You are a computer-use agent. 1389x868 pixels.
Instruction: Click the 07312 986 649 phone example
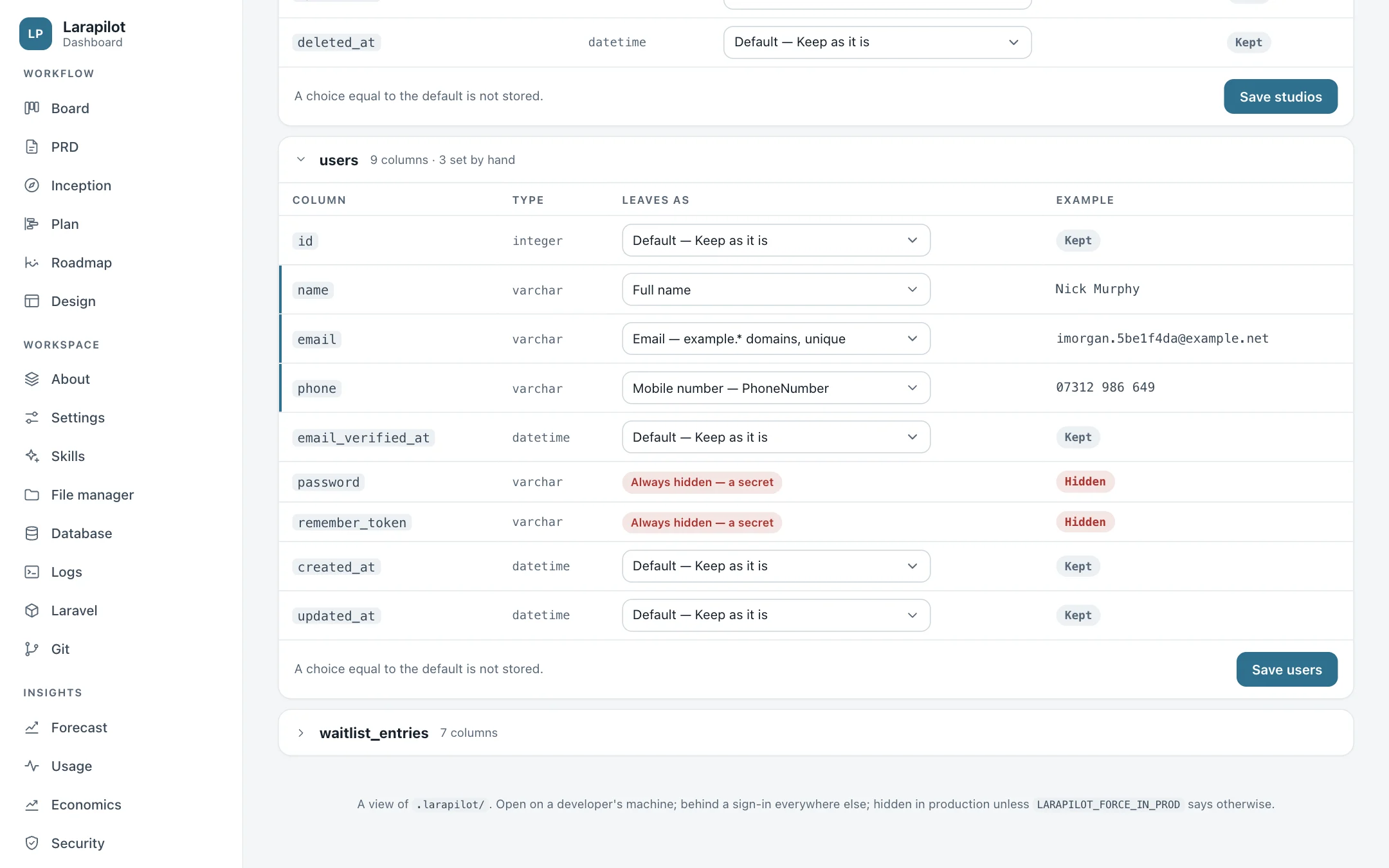[x=1105, y=387]
